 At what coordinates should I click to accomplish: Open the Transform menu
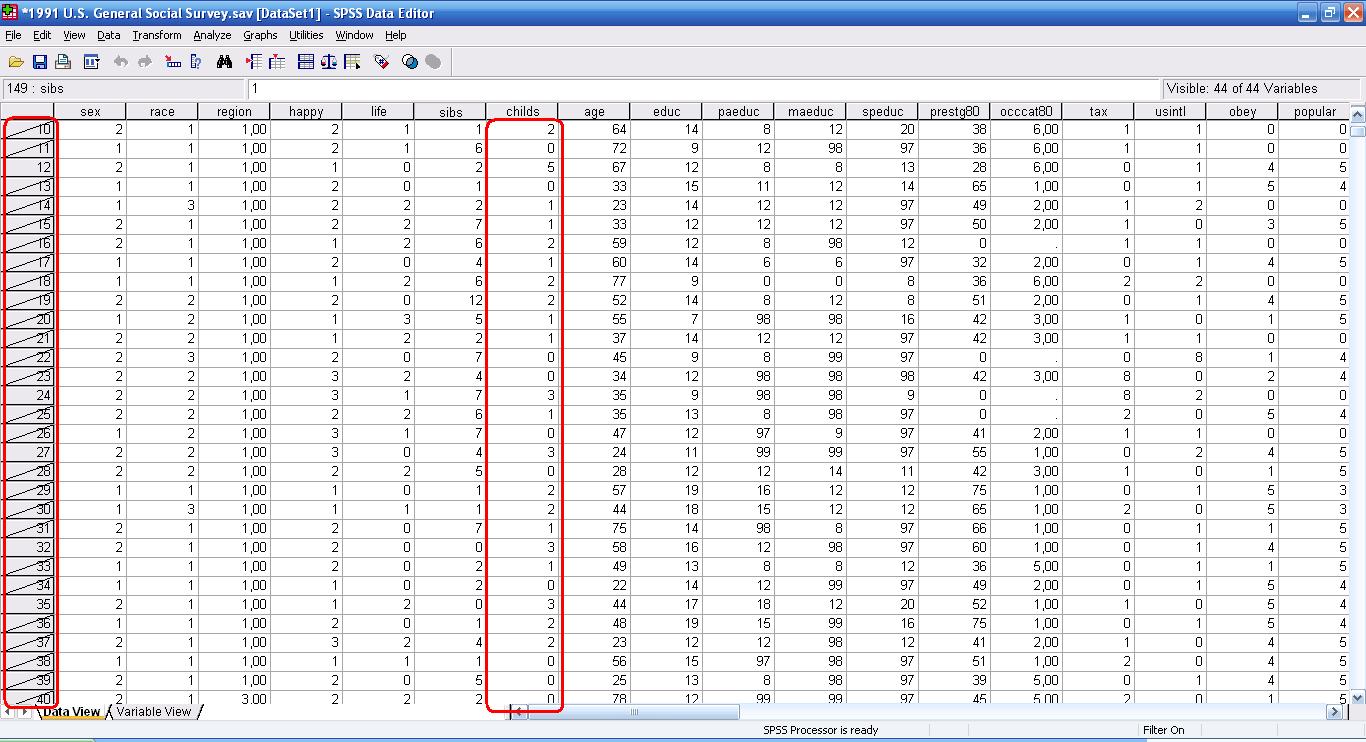pos(157,35)
